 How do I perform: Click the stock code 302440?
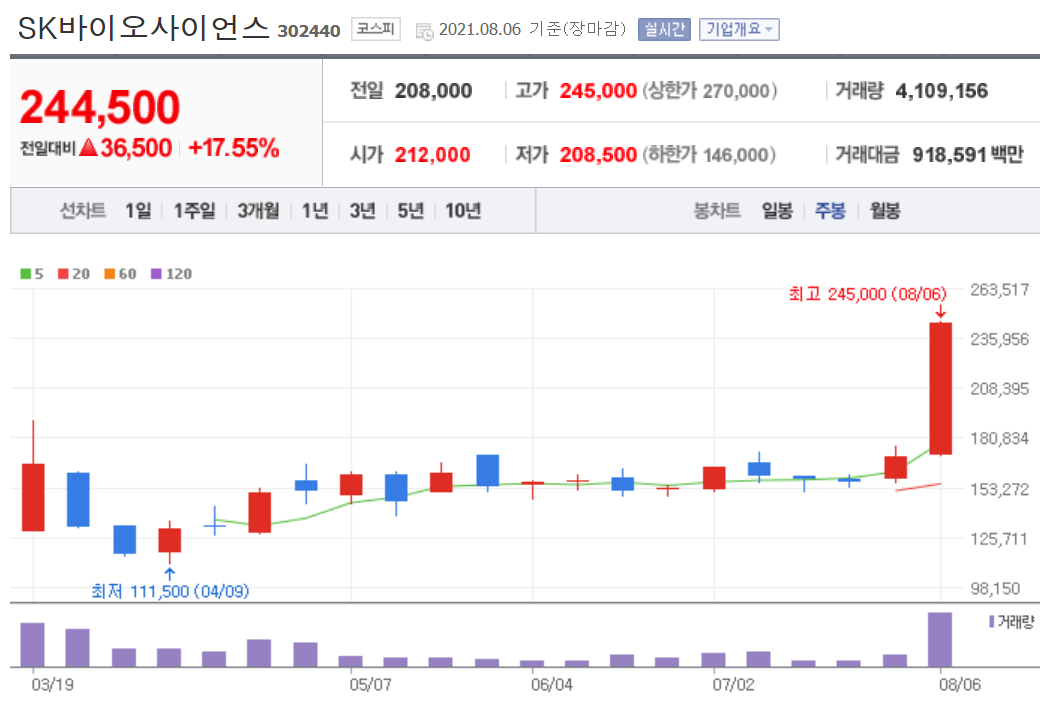tap(308, 31)
